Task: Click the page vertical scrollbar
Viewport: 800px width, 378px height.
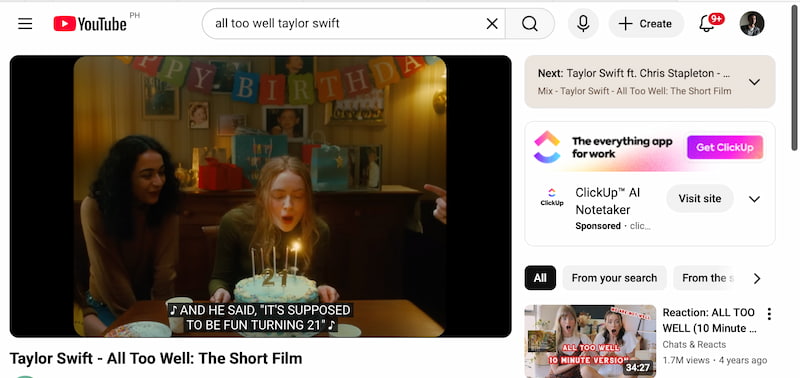Action: 794,77
